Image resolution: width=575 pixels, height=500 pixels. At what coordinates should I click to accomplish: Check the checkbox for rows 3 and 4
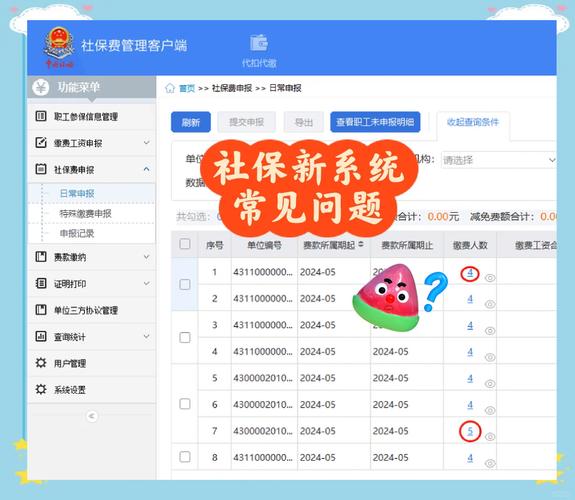[x=185, y=337]
